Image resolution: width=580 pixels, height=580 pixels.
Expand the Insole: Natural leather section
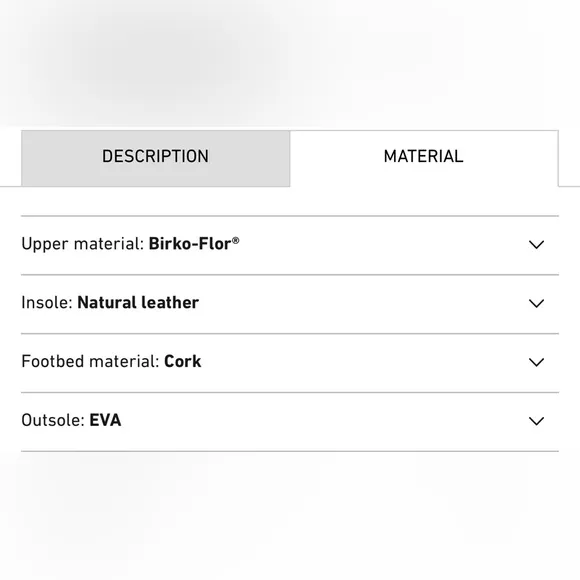pos(290,304)
